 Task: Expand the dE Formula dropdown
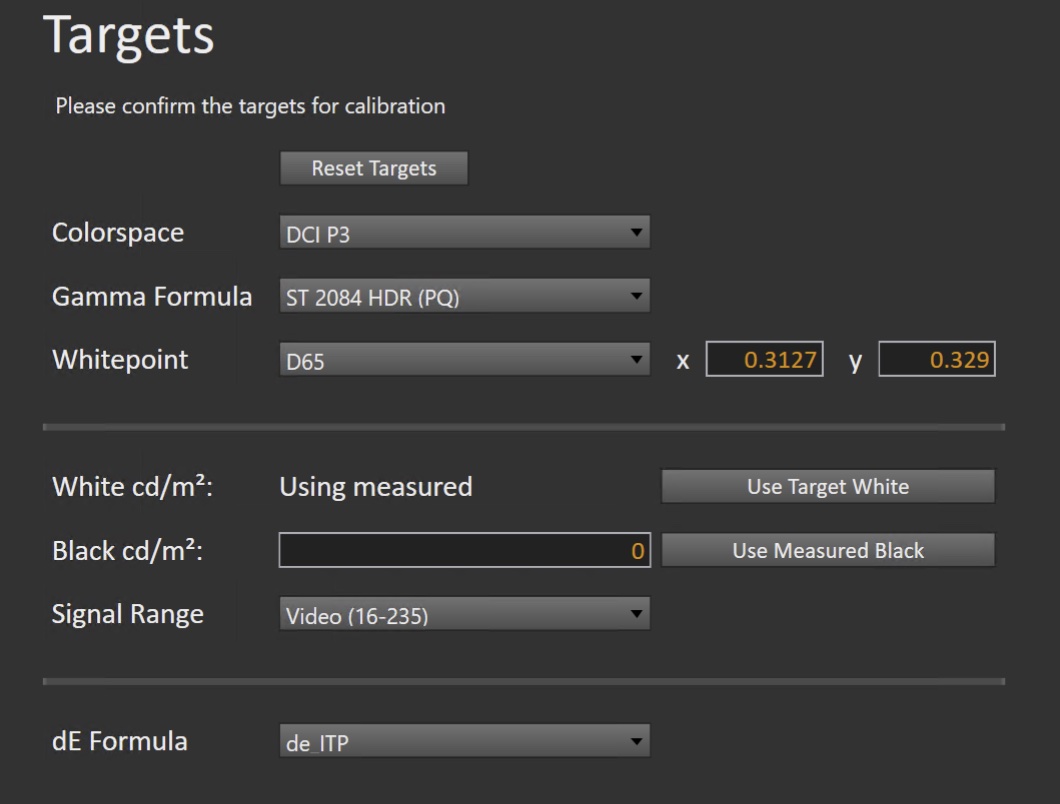(x=463, y=742)
